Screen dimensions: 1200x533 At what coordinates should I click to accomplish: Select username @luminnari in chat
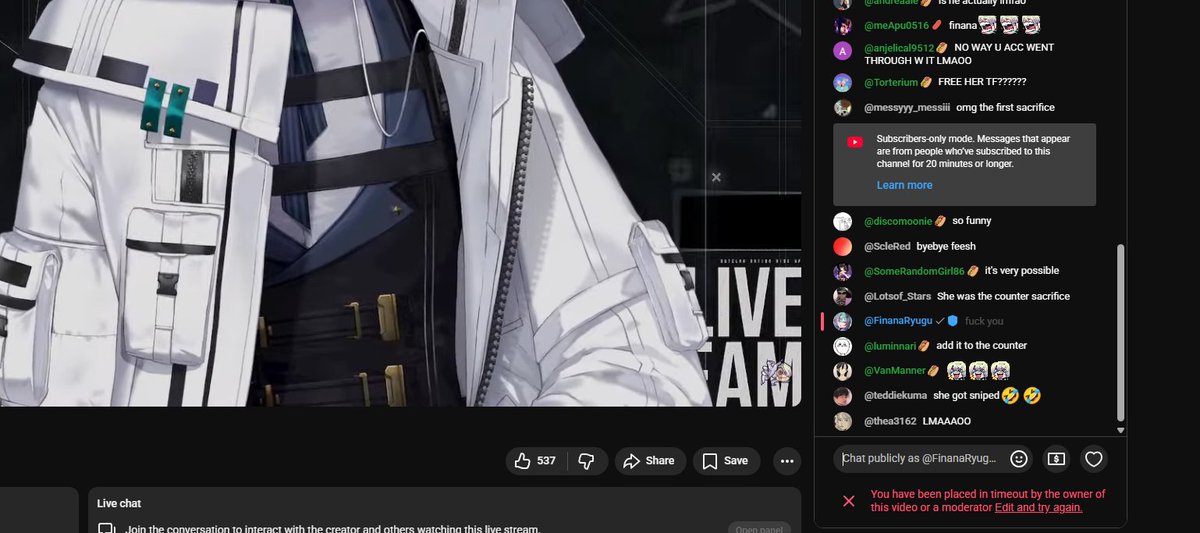[890, 345]
